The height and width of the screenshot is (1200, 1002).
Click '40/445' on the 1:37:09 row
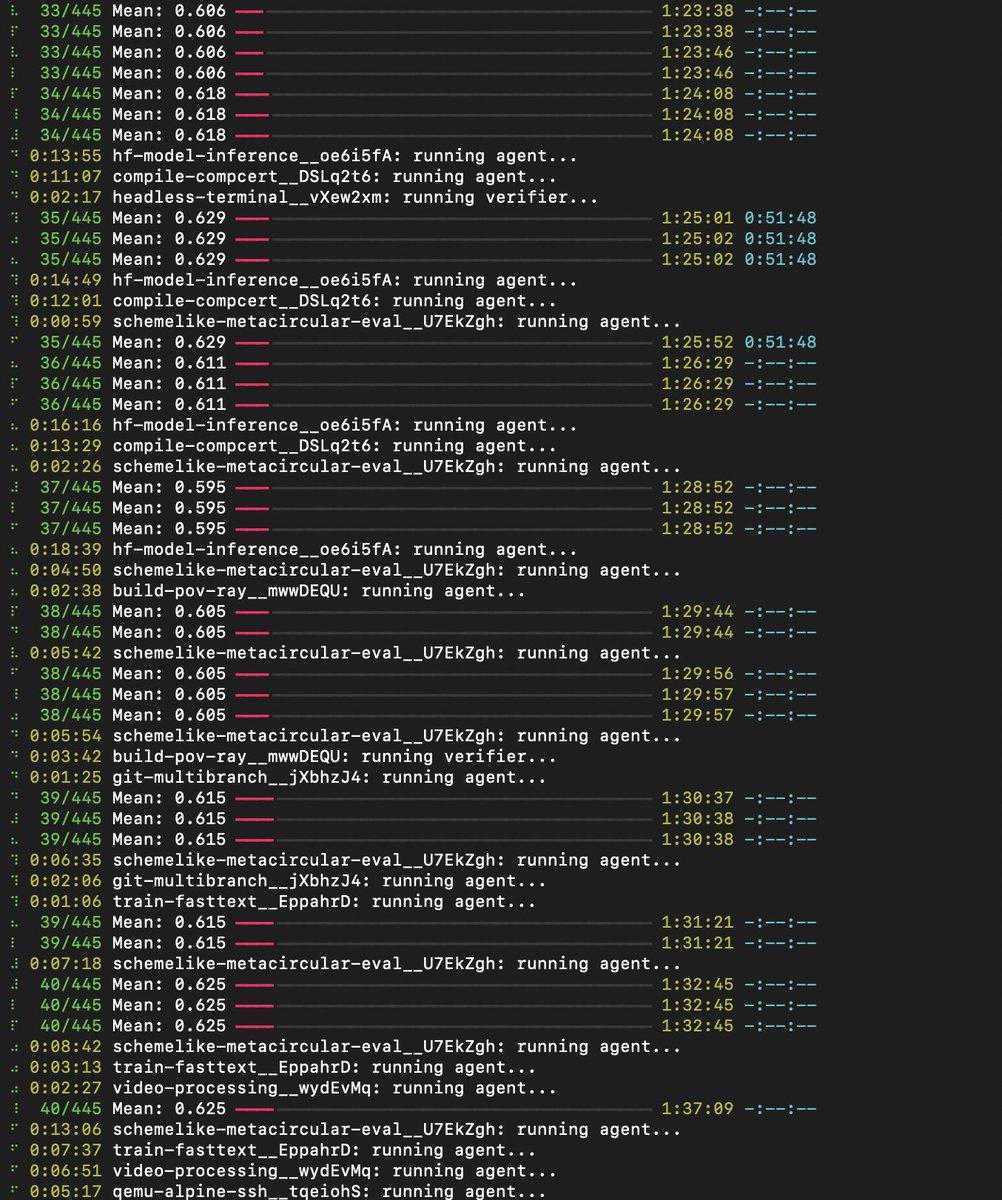click(71, 1109)
